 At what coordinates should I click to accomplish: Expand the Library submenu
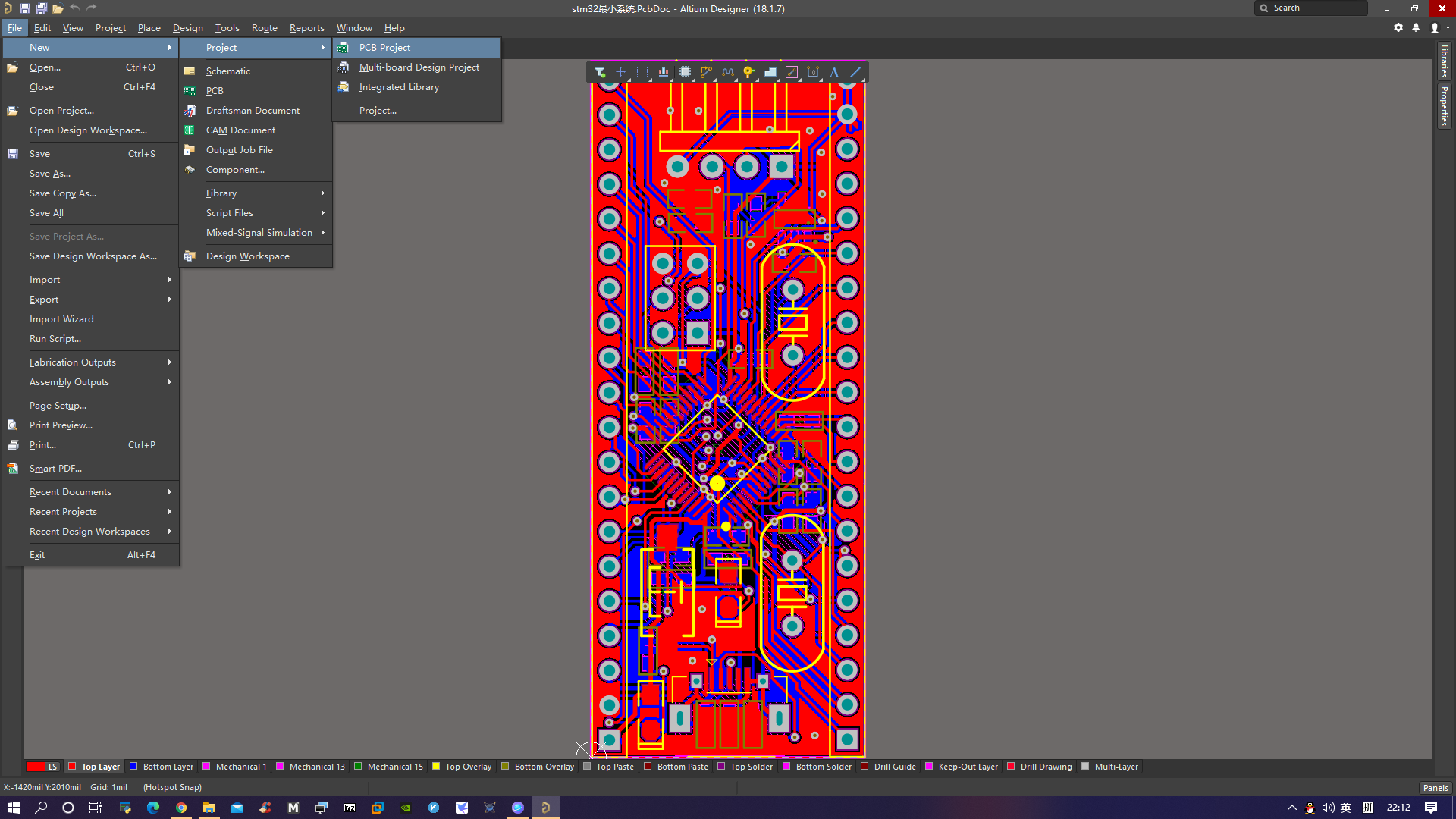pyautogui.click(x=256, y=193)
